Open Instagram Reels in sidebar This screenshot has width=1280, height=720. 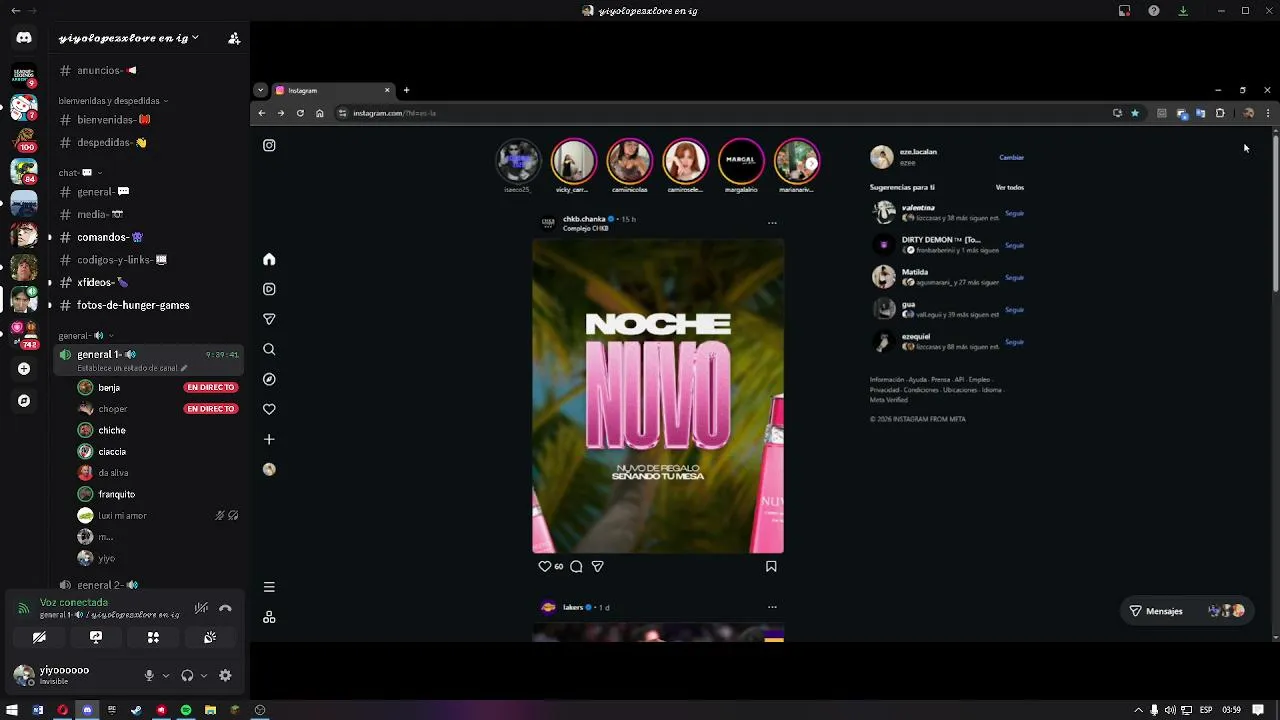pyautogui.click(x=269, y=289)
